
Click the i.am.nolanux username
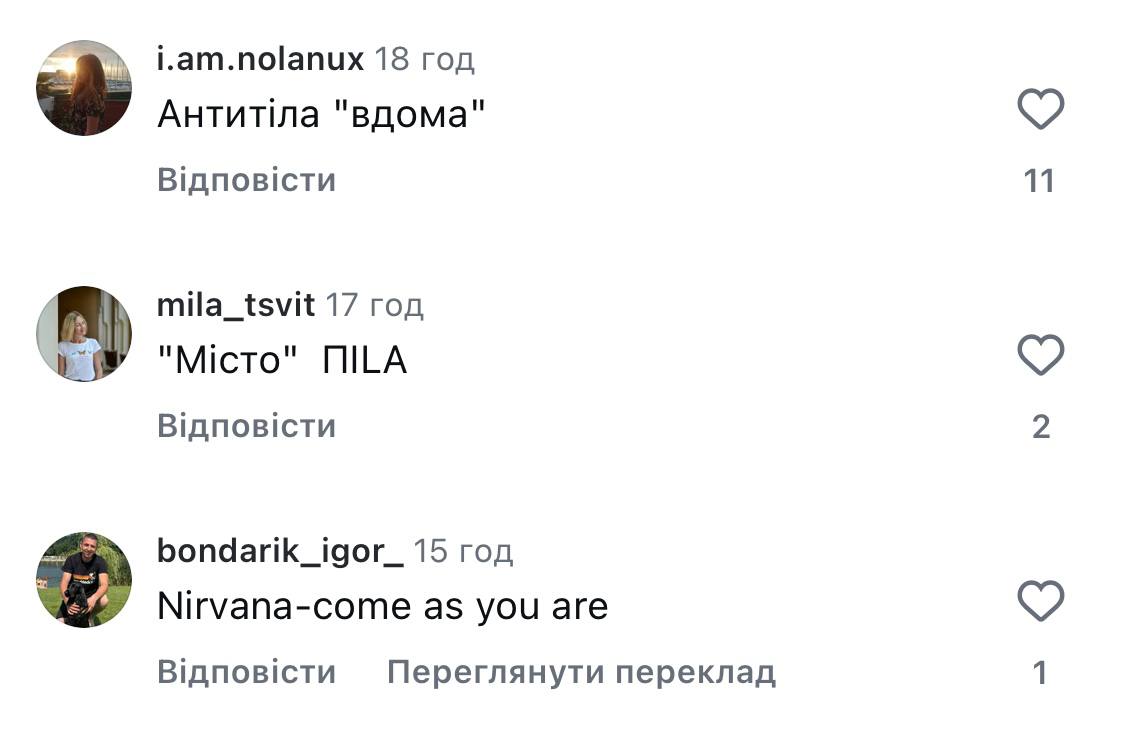(260, 60)
